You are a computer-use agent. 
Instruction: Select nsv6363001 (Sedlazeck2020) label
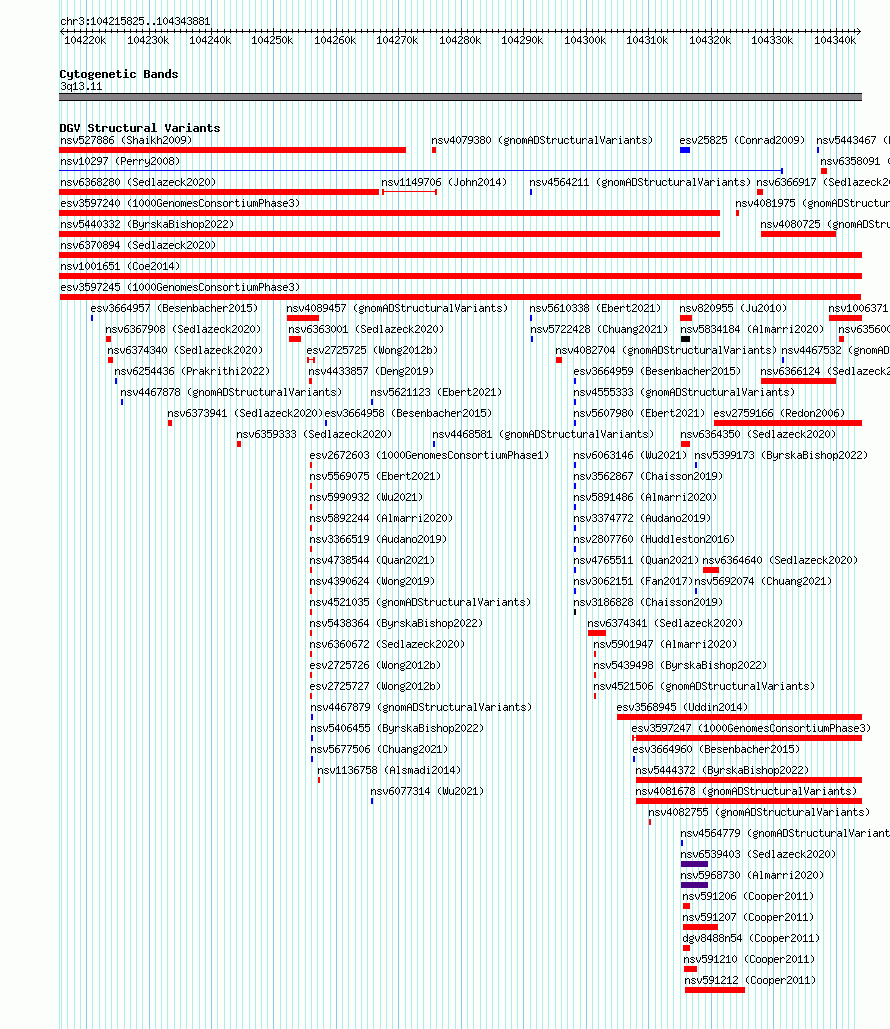(x=366, y=329)
